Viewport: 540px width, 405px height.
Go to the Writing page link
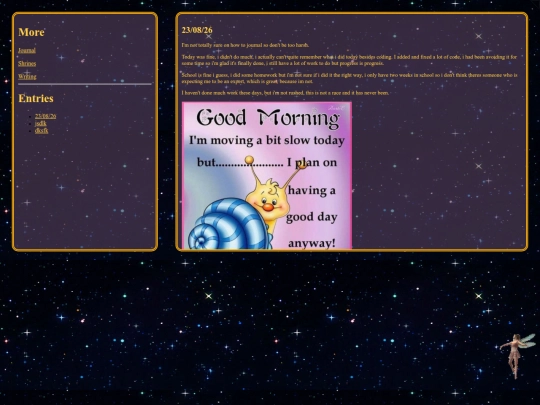point(27,76)
